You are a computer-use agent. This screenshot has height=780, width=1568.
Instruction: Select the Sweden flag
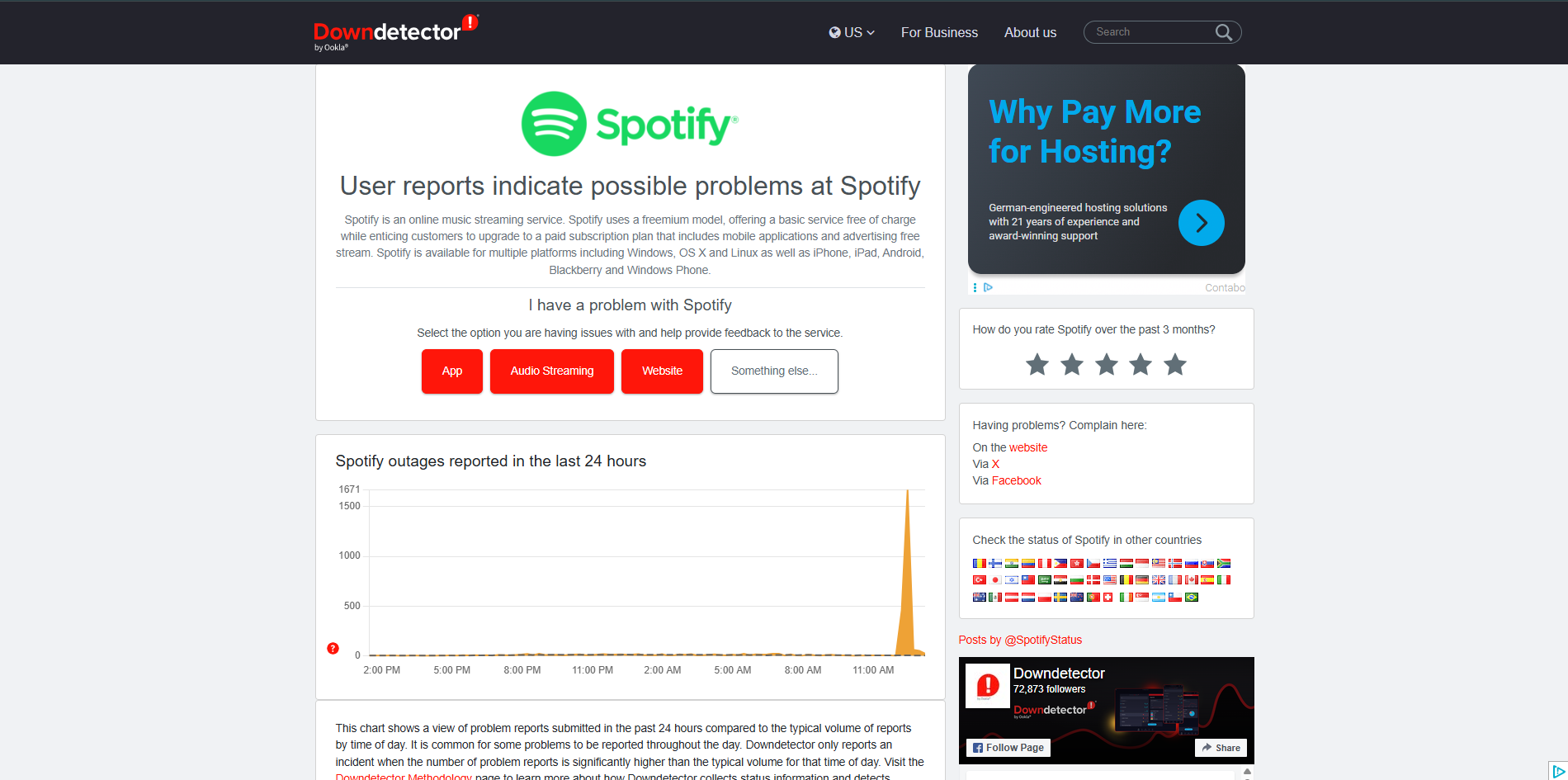1060,598
